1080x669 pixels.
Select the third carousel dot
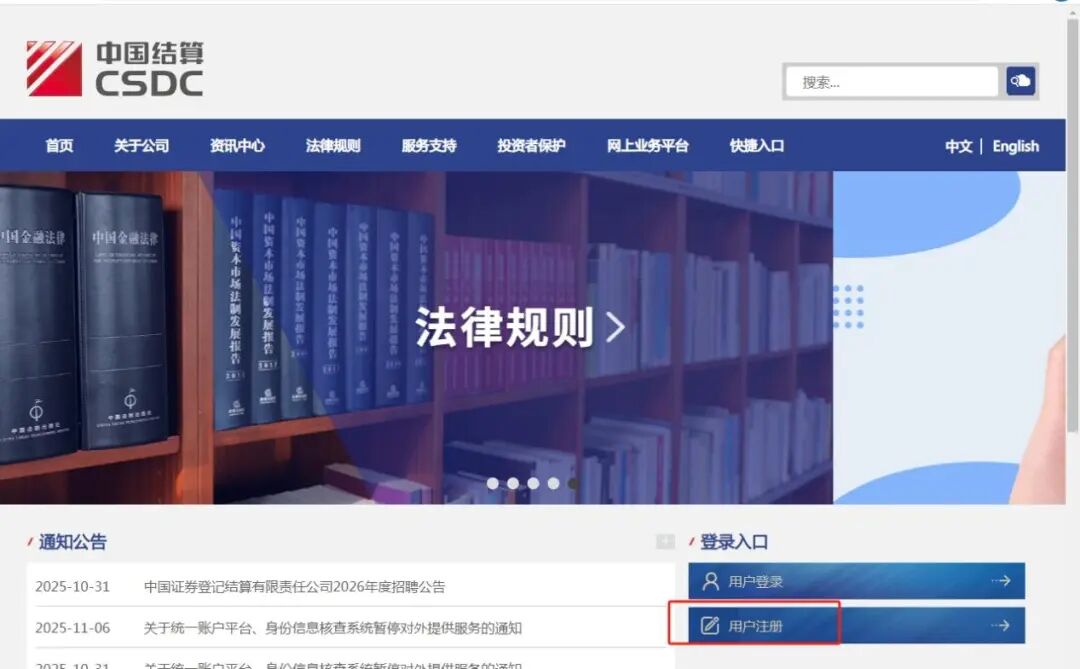(533, 484)
